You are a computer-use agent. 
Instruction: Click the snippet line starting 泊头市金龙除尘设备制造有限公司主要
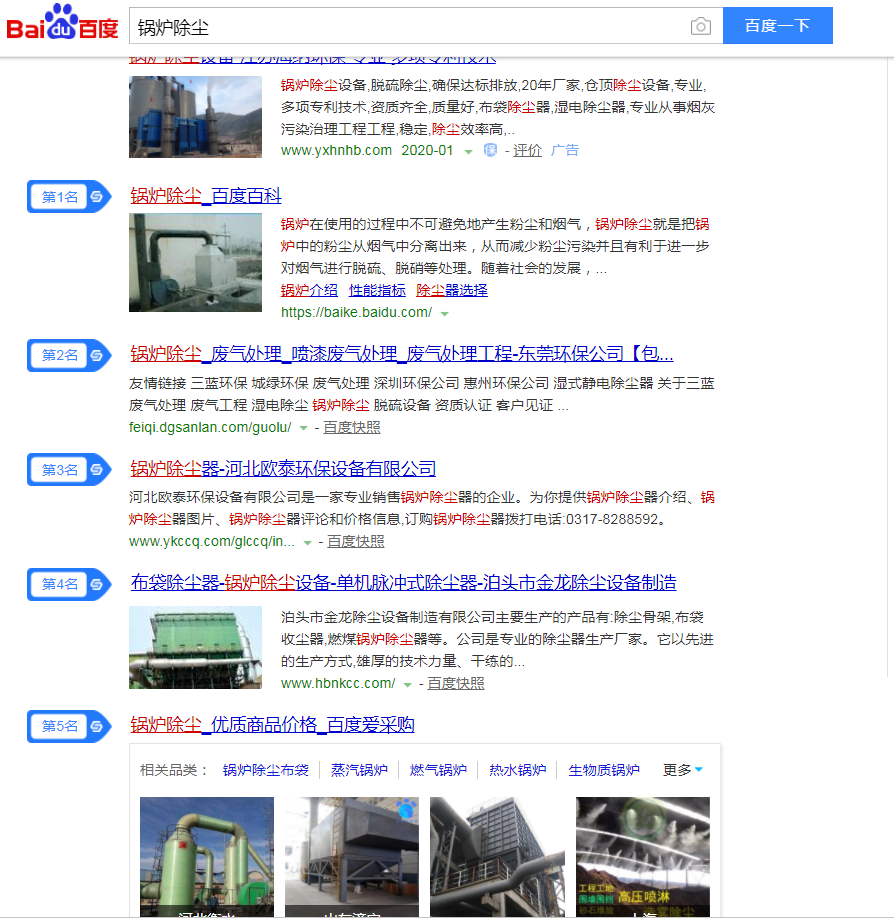tap(492, 617)
